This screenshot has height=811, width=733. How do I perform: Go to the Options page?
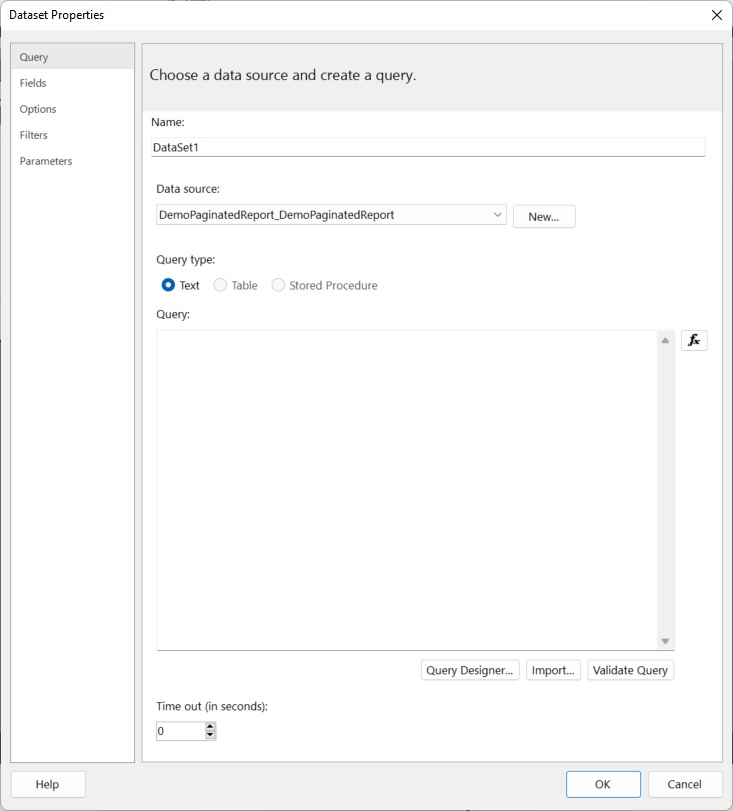tap(38, 109)
